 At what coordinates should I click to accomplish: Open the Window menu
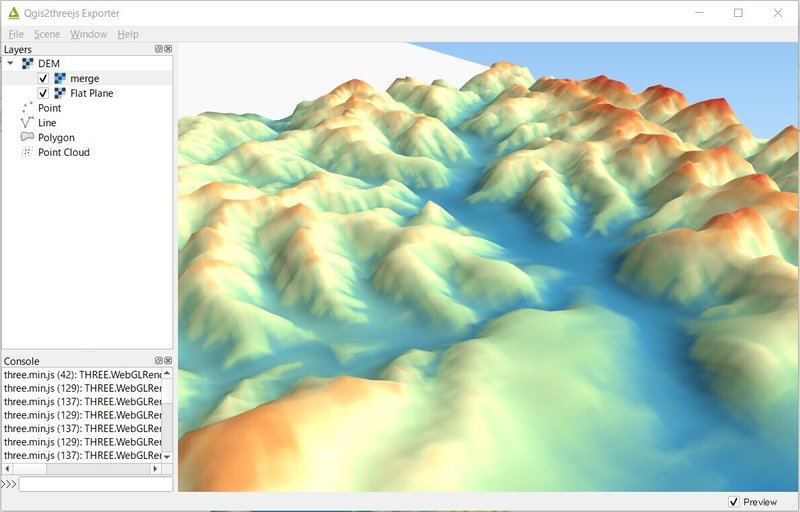[89, 34]
